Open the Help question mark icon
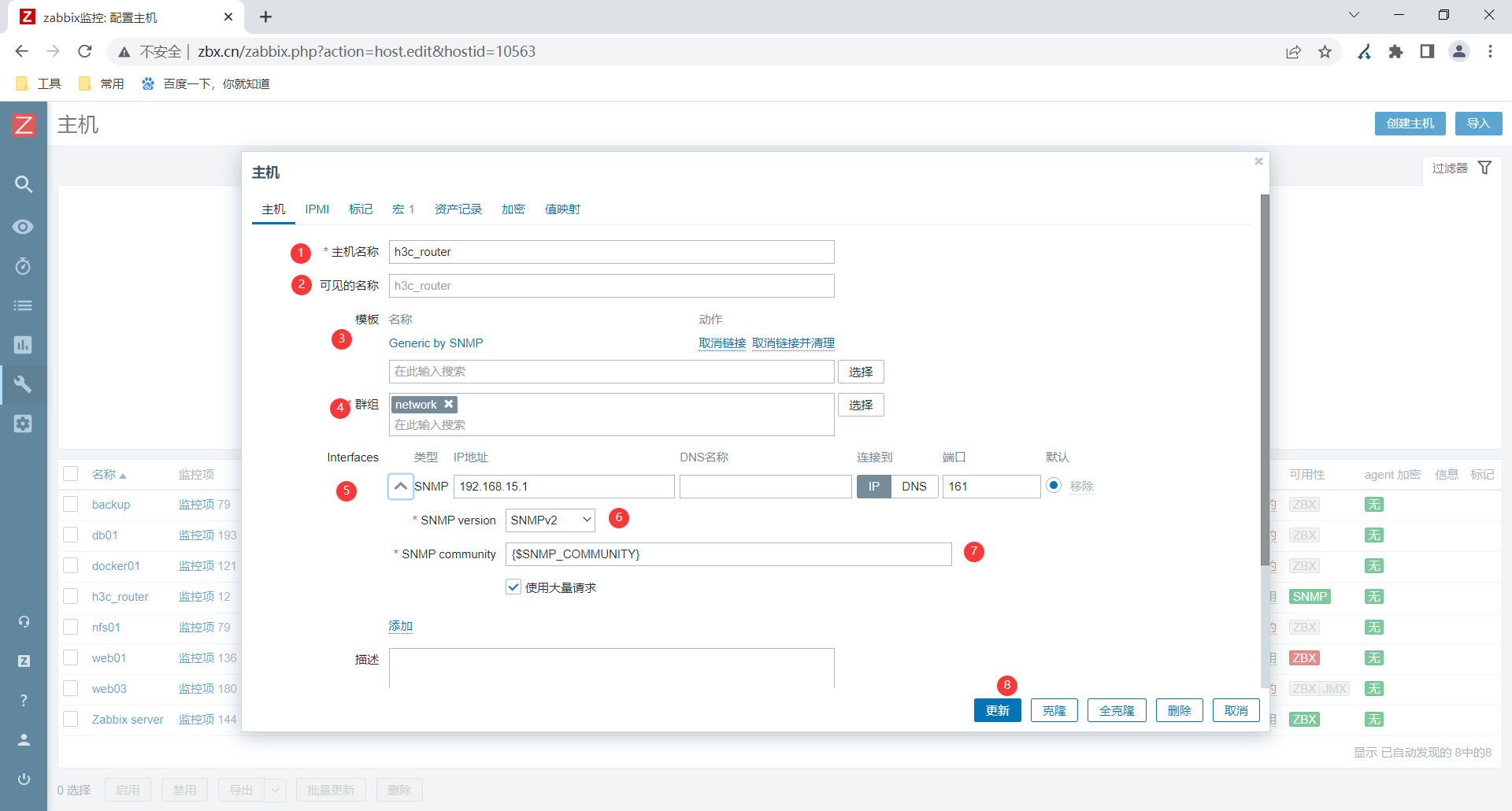 pyautogui.click(x=24, y=701)
